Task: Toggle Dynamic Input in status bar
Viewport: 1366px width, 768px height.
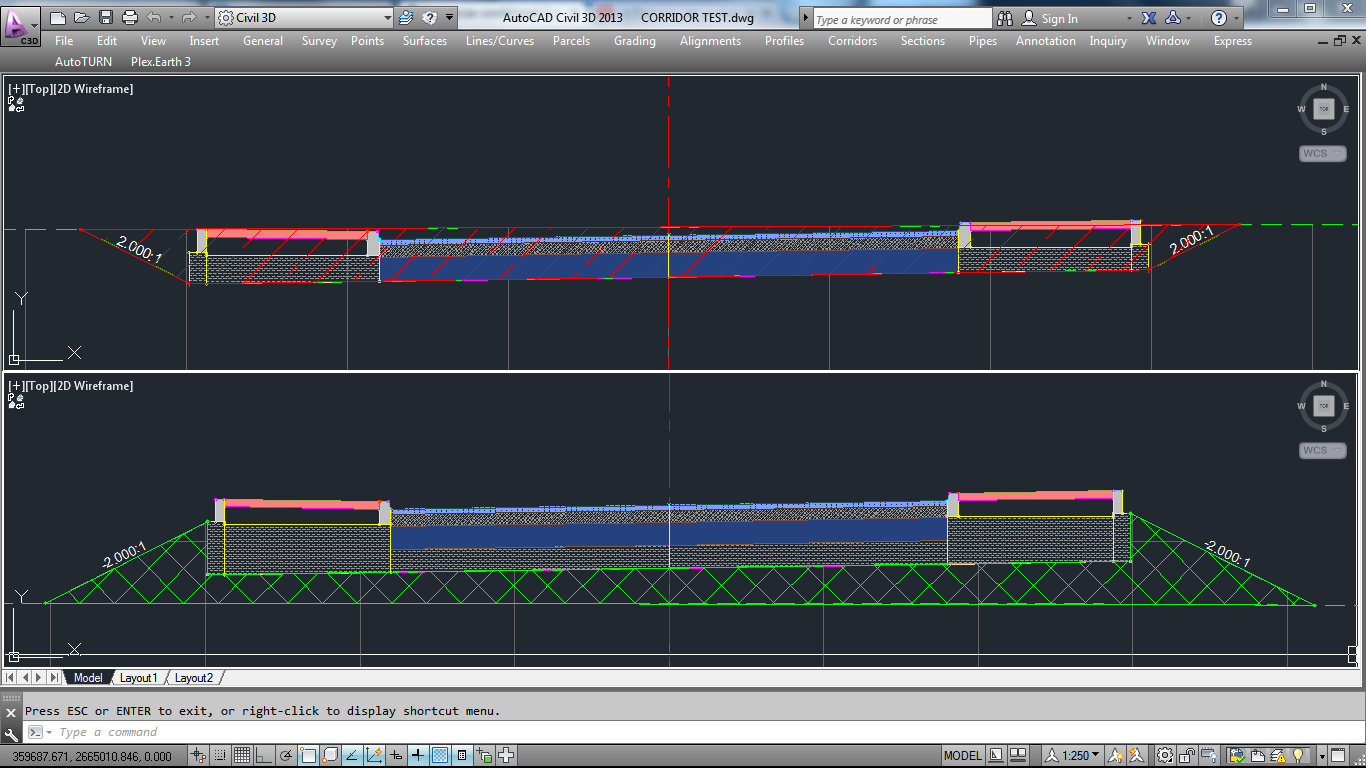Action: [396, 755]
